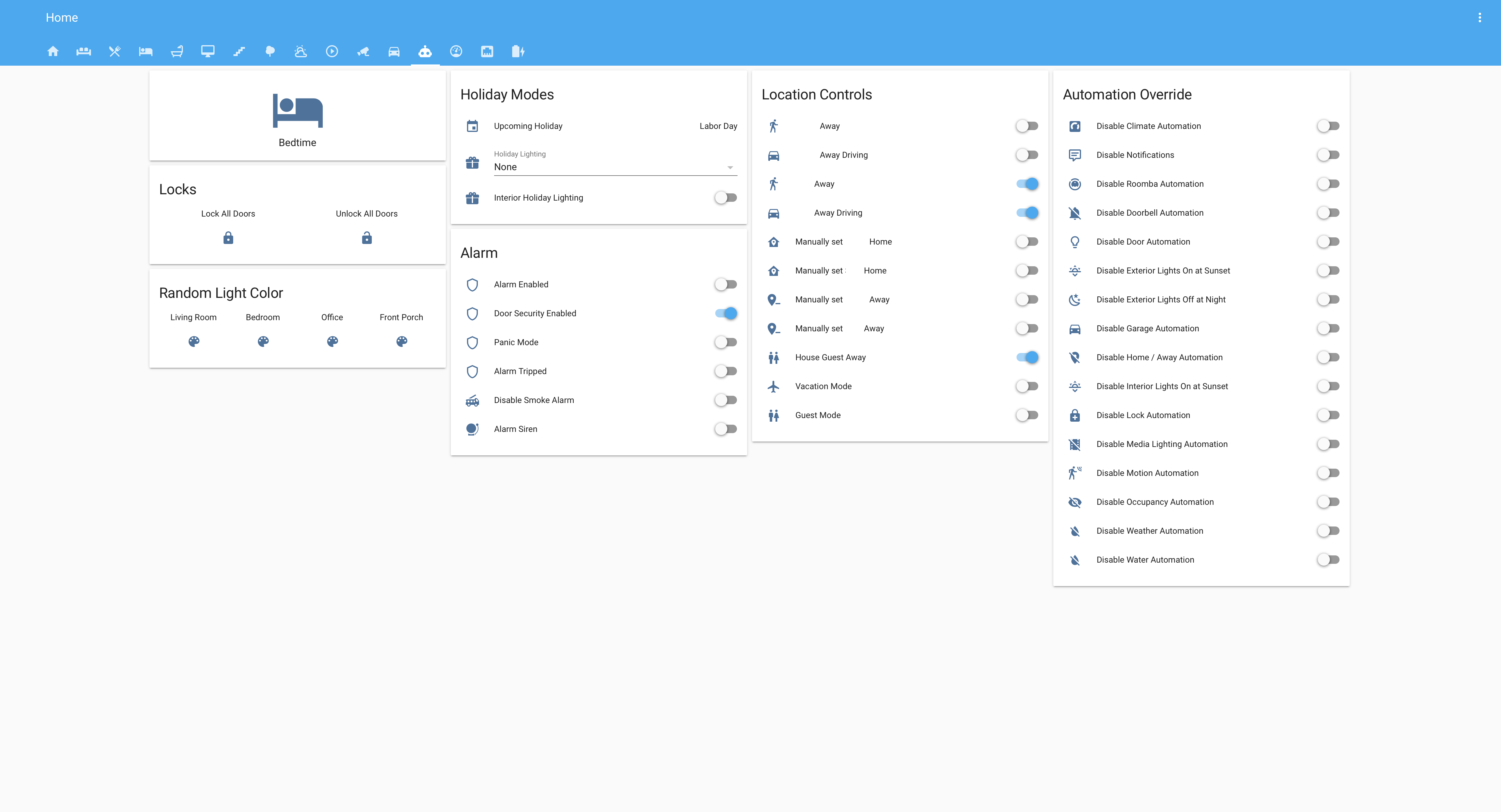Click the large Bedtime bed icon
1501x812 pixels.
(x=297, y=111)
